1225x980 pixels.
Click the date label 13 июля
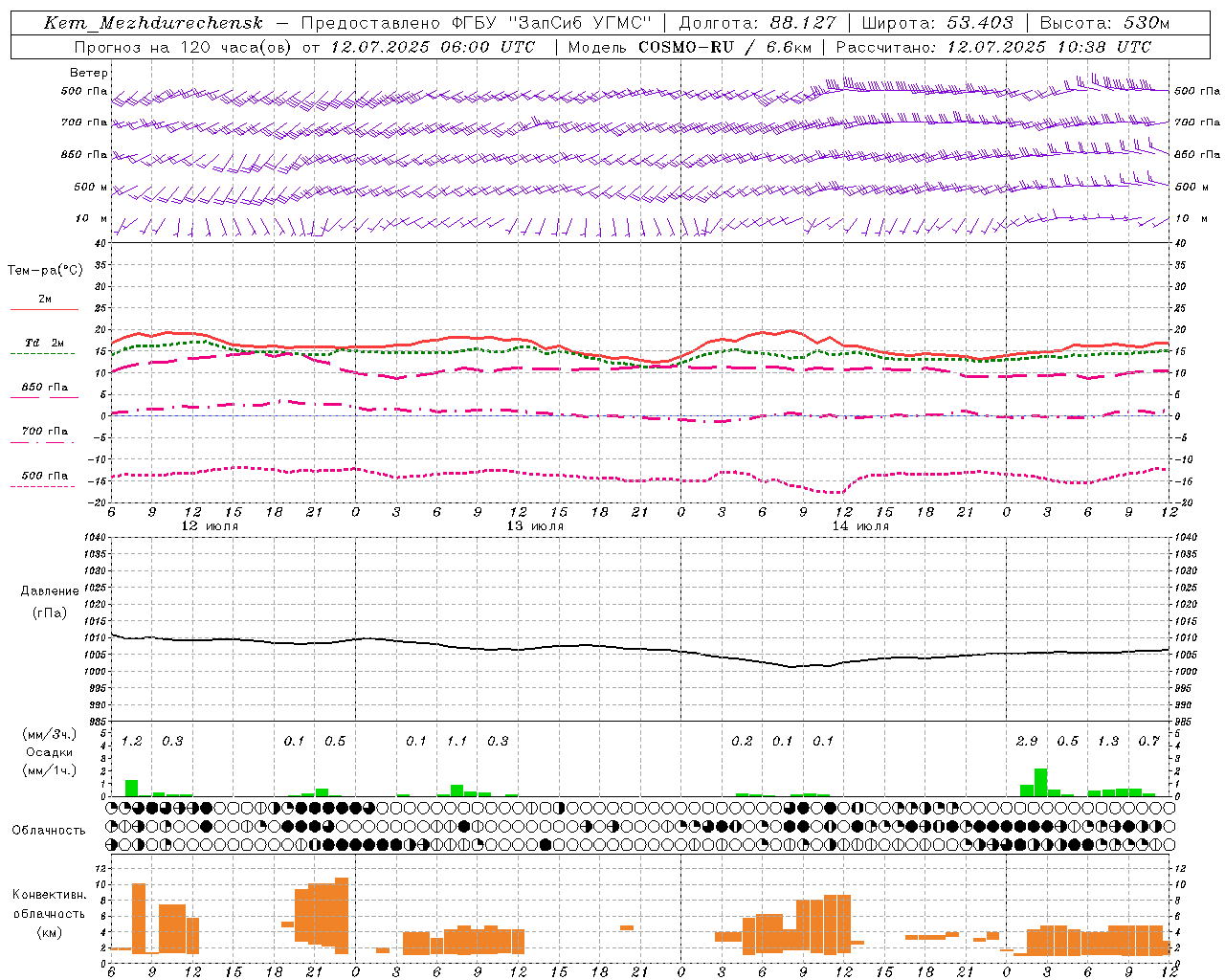click(535, 526)
